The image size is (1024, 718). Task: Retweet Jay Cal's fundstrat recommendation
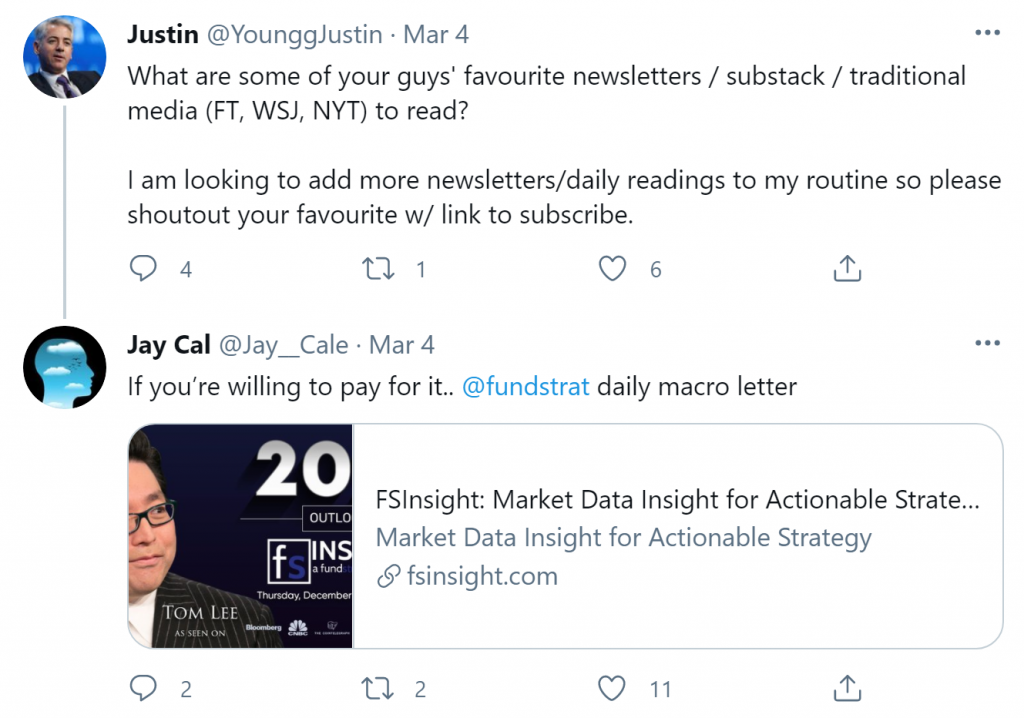pyautogui.click(x=378, y=688)
